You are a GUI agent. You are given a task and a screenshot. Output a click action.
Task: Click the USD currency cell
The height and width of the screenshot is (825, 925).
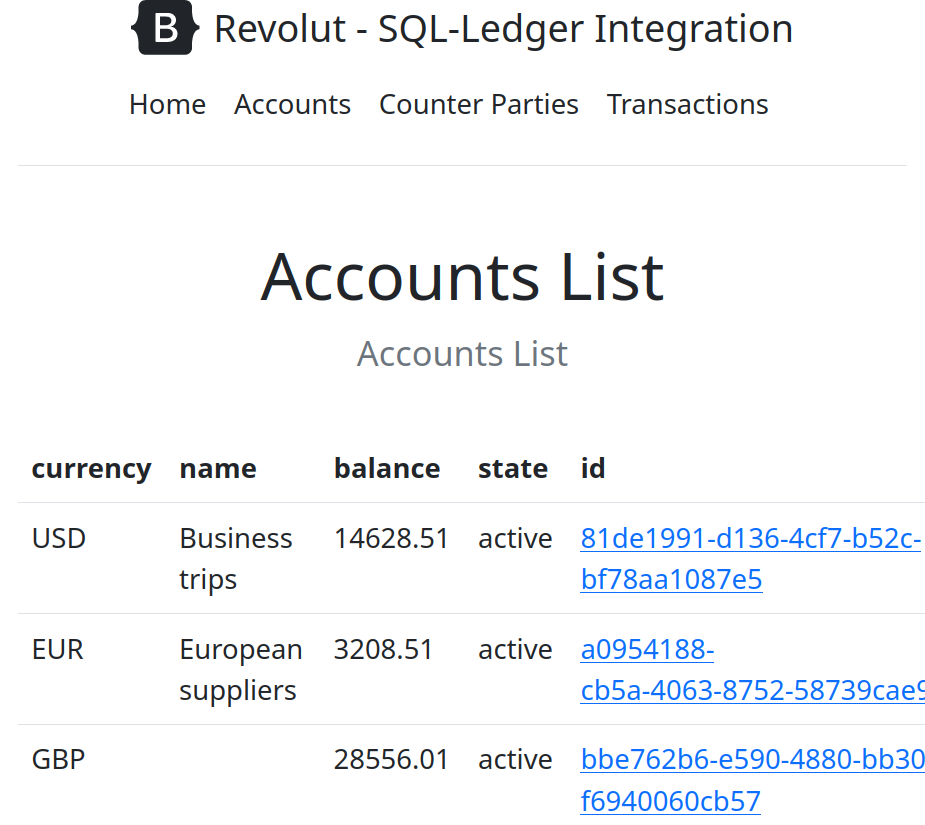click(59, 538)
